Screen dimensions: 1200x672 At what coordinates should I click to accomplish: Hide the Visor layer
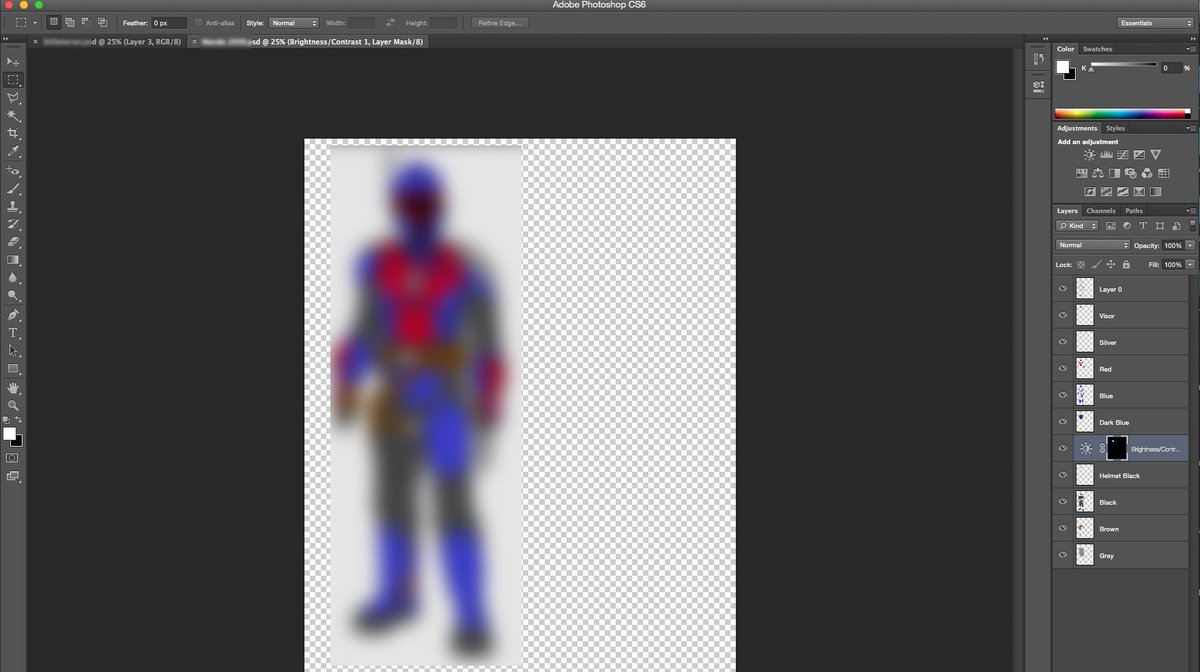pos(1063,315)
